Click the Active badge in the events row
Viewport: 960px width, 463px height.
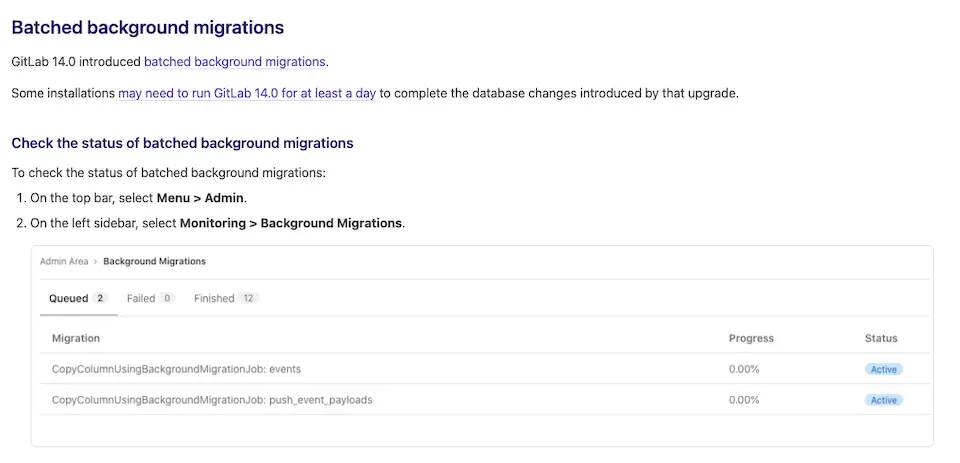point(883,369)
